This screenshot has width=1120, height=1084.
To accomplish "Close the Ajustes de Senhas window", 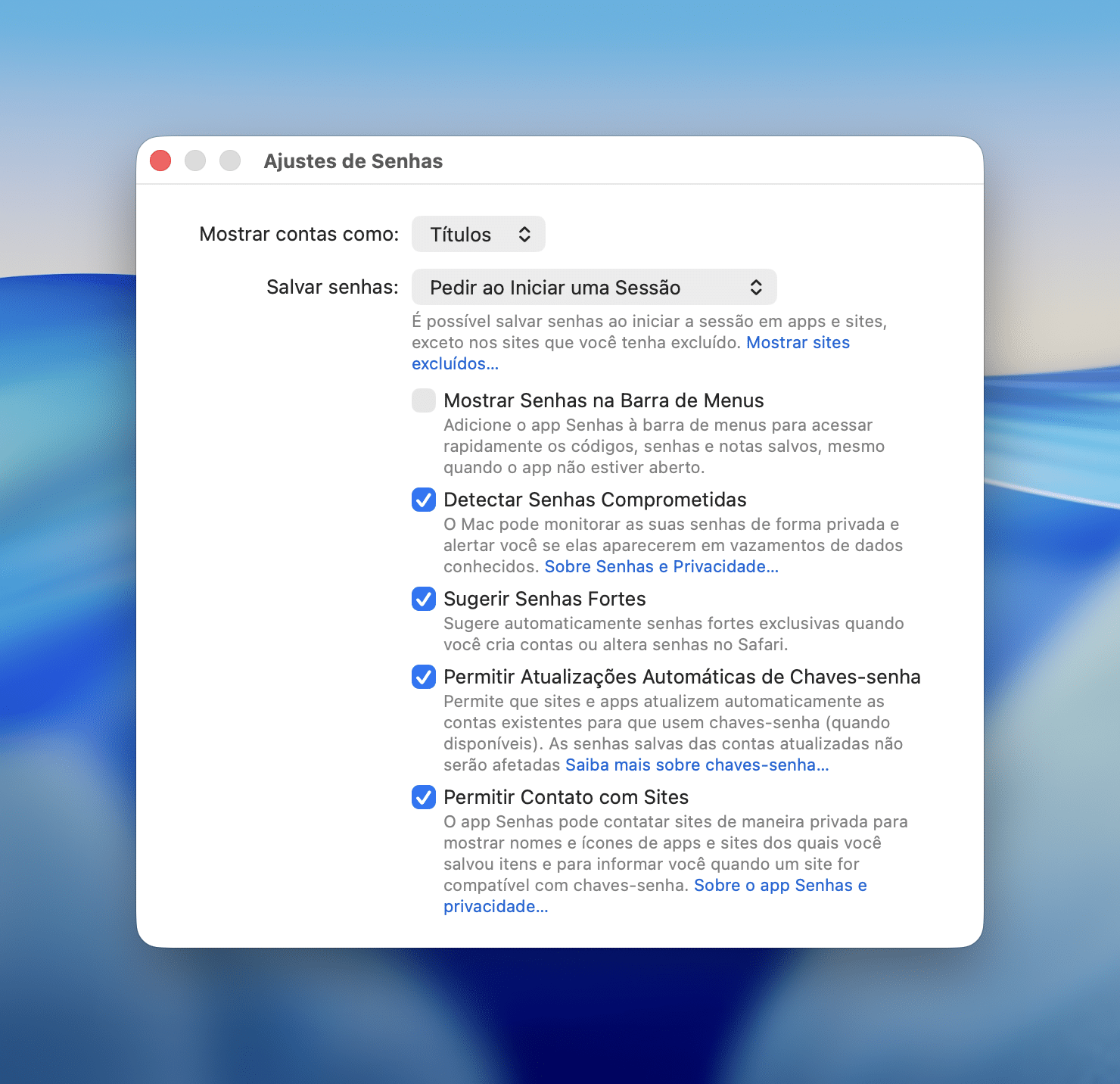I will coord(160,160).
